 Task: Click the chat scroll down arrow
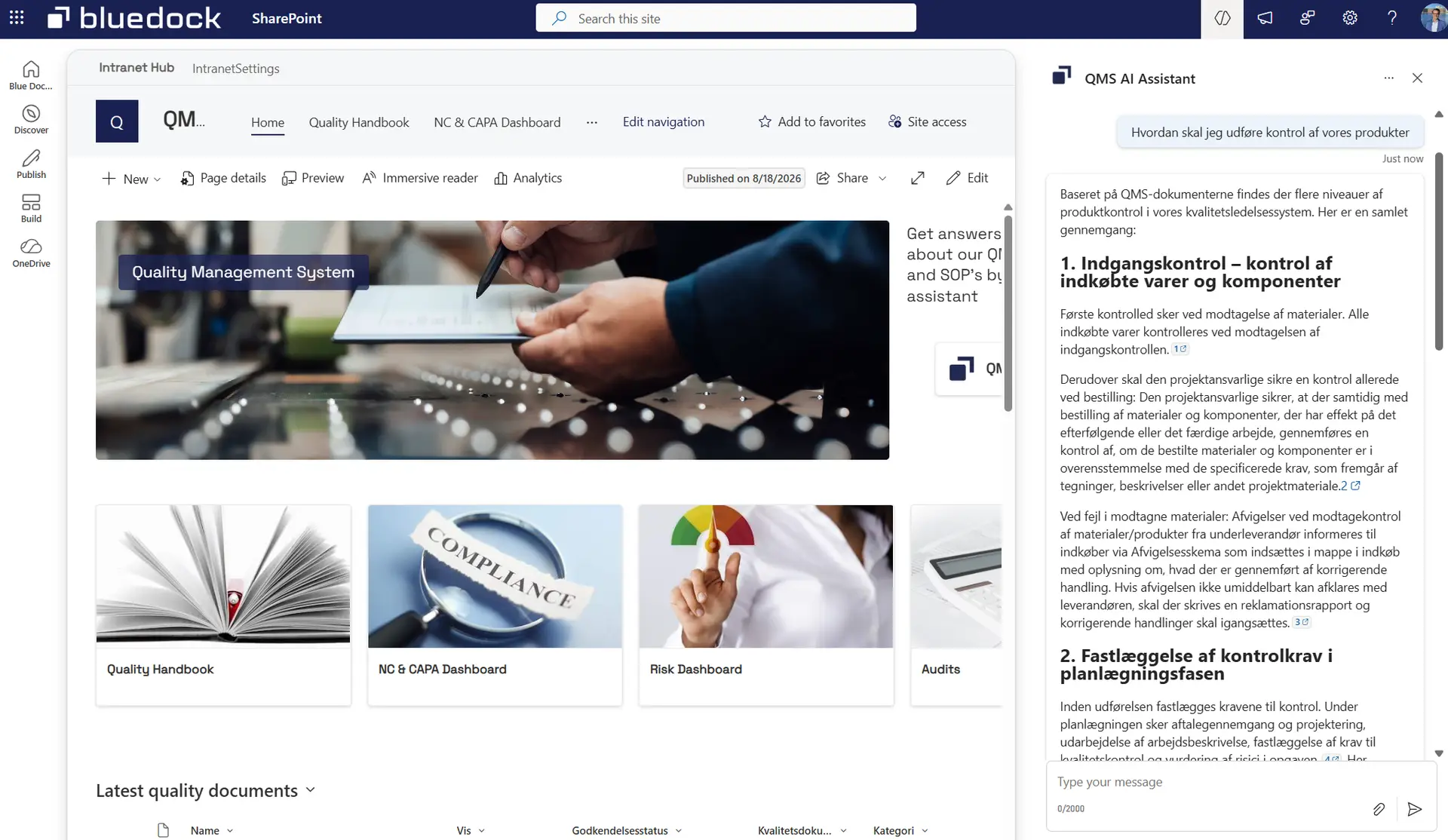tap(1438, 753)
